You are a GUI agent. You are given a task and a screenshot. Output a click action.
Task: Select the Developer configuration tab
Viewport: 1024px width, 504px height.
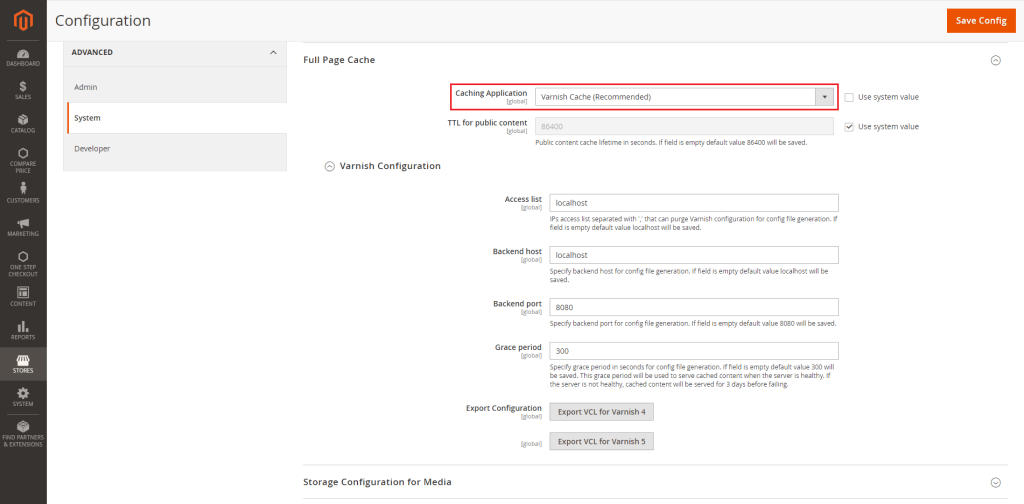tap(175, 149)
